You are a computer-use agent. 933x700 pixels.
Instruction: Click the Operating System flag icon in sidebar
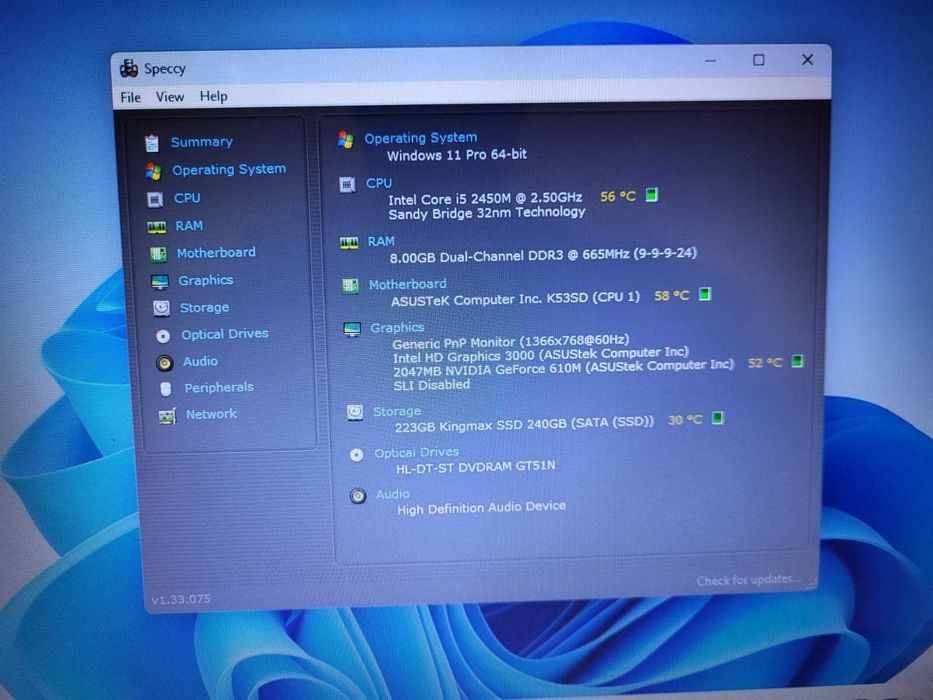[154, 171]
